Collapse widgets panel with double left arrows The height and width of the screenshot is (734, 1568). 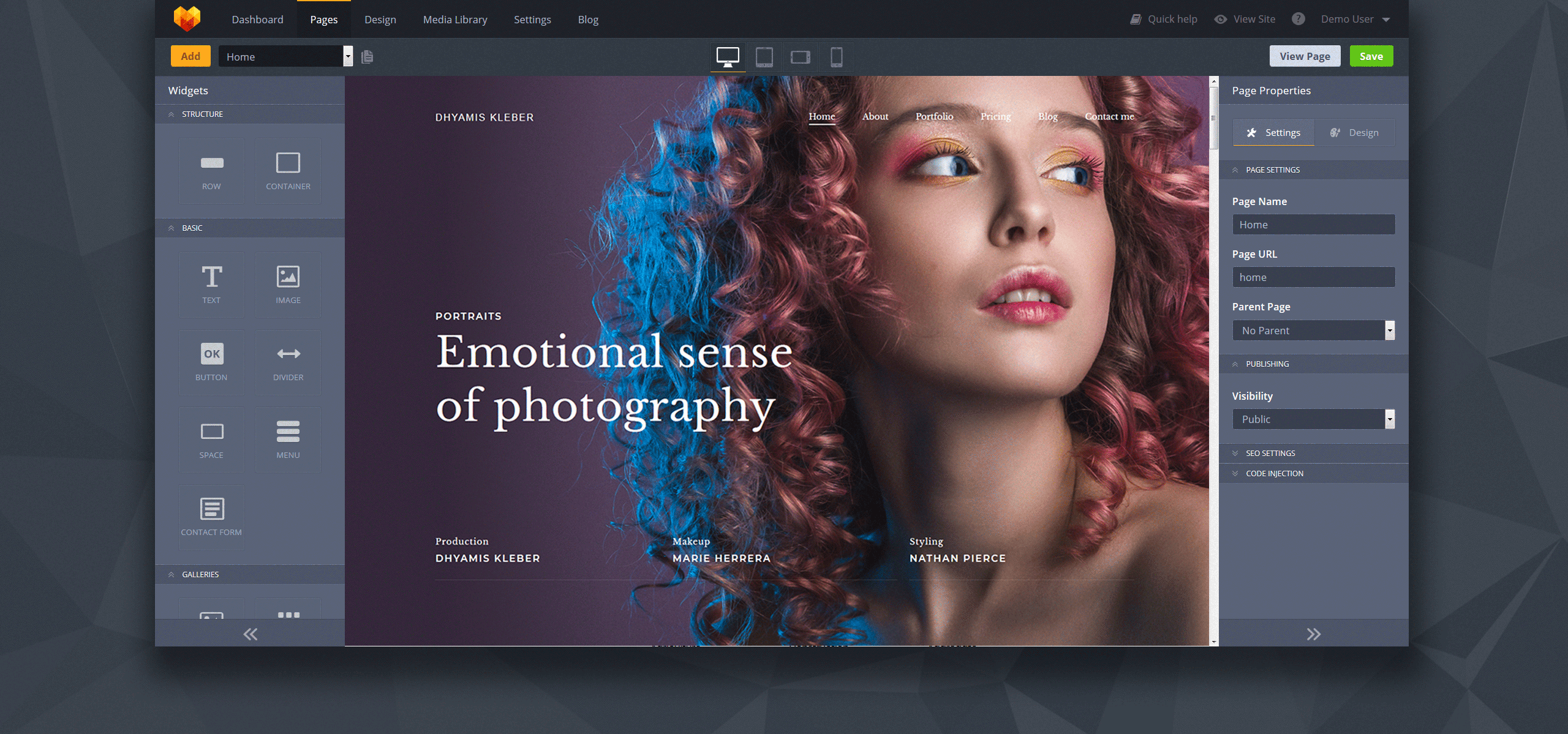(x=250, y=634)
